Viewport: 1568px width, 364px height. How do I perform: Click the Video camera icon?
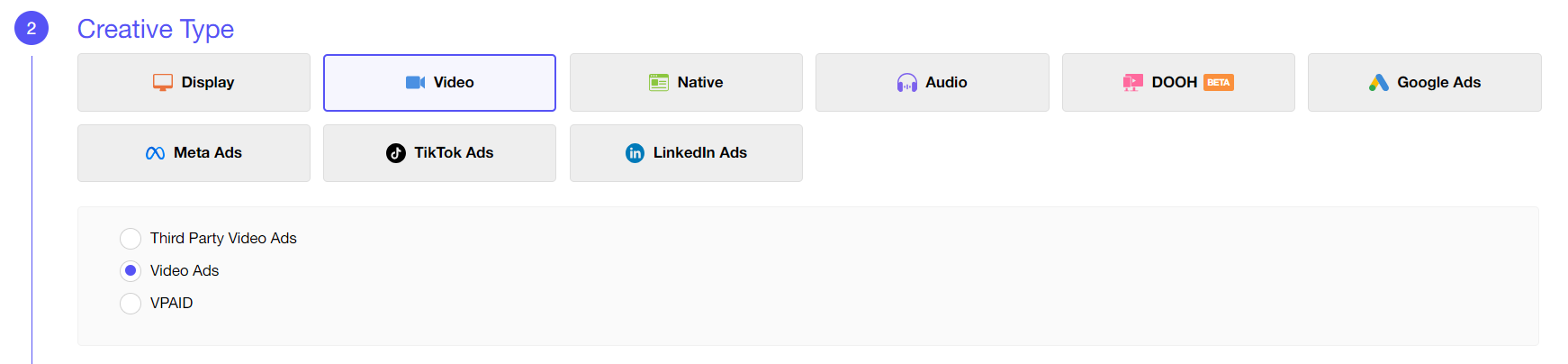point(415,82)
